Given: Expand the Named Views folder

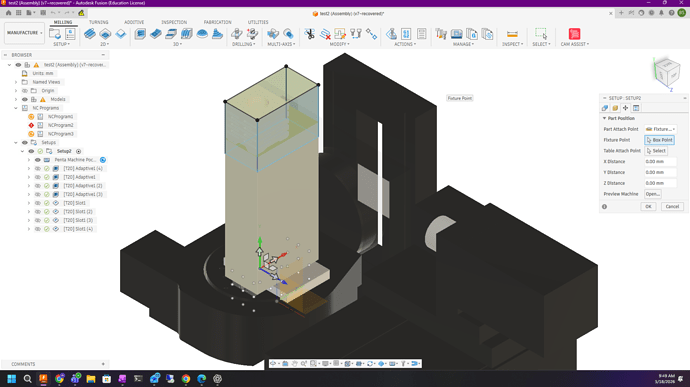Looking at the screenshot, I should [x=16, y=82].
